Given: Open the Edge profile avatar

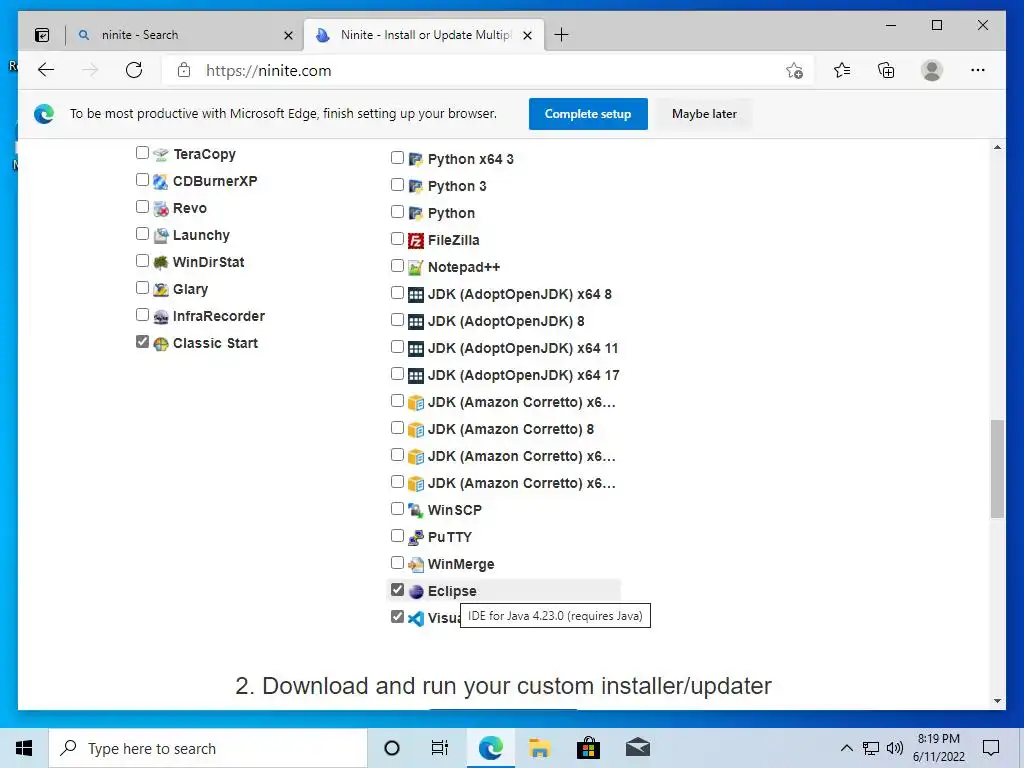Looking at the screenshot, I should 932,70.
